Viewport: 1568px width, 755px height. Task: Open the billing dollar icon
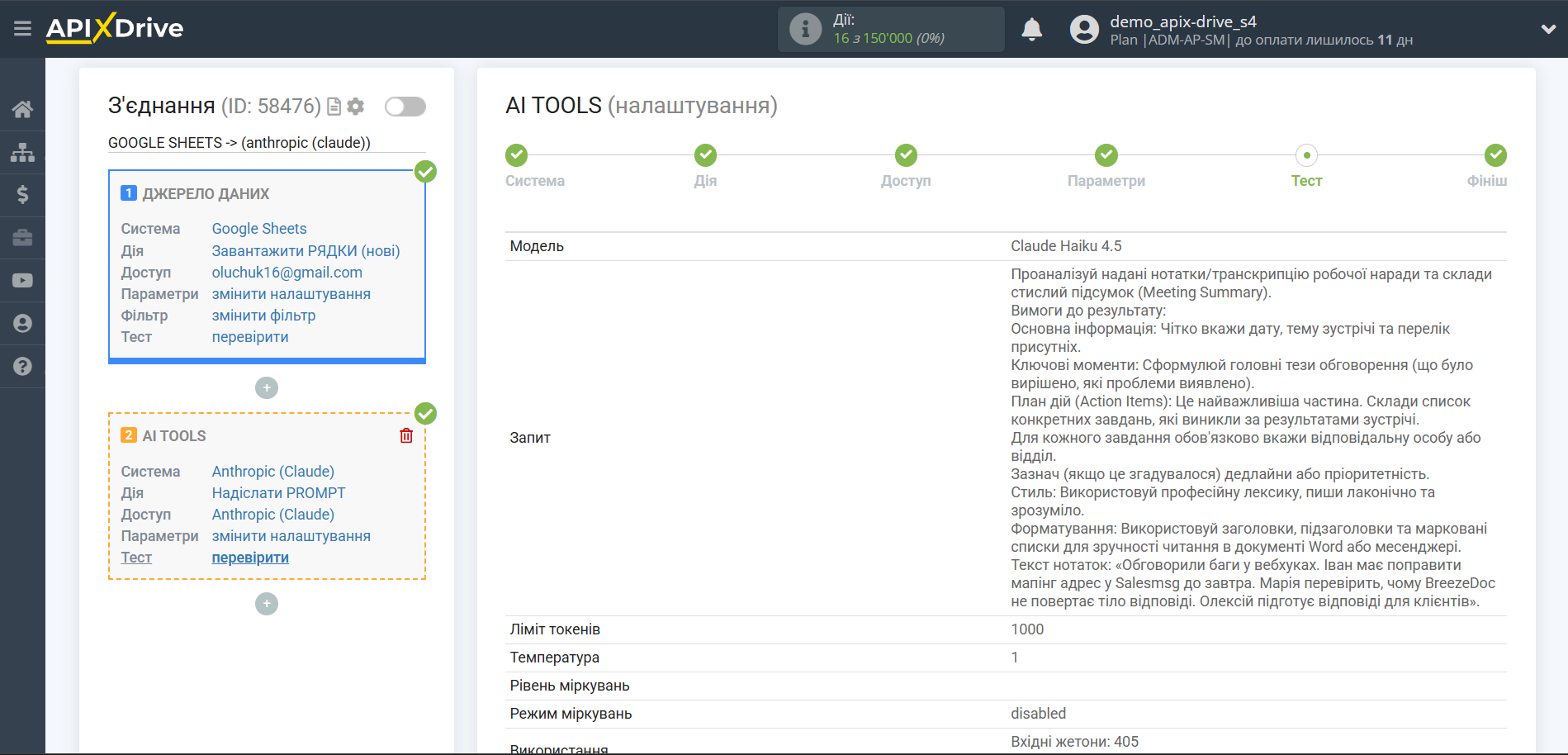[x=22, y=195]
